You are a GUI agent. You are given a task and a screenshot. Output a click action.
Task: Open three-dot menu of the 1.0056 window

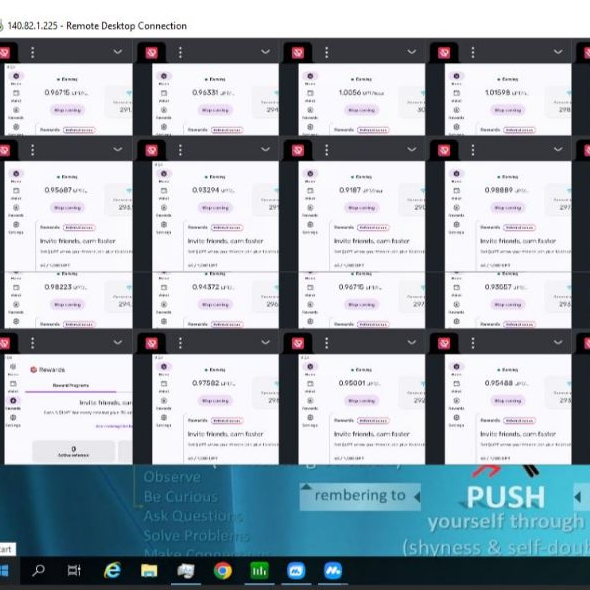[x=327, y=52]
